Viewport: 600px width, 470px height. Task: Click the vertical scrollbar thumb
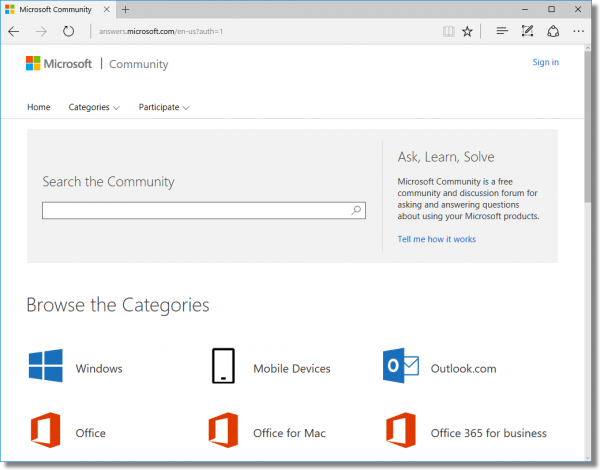coord(588,126)
